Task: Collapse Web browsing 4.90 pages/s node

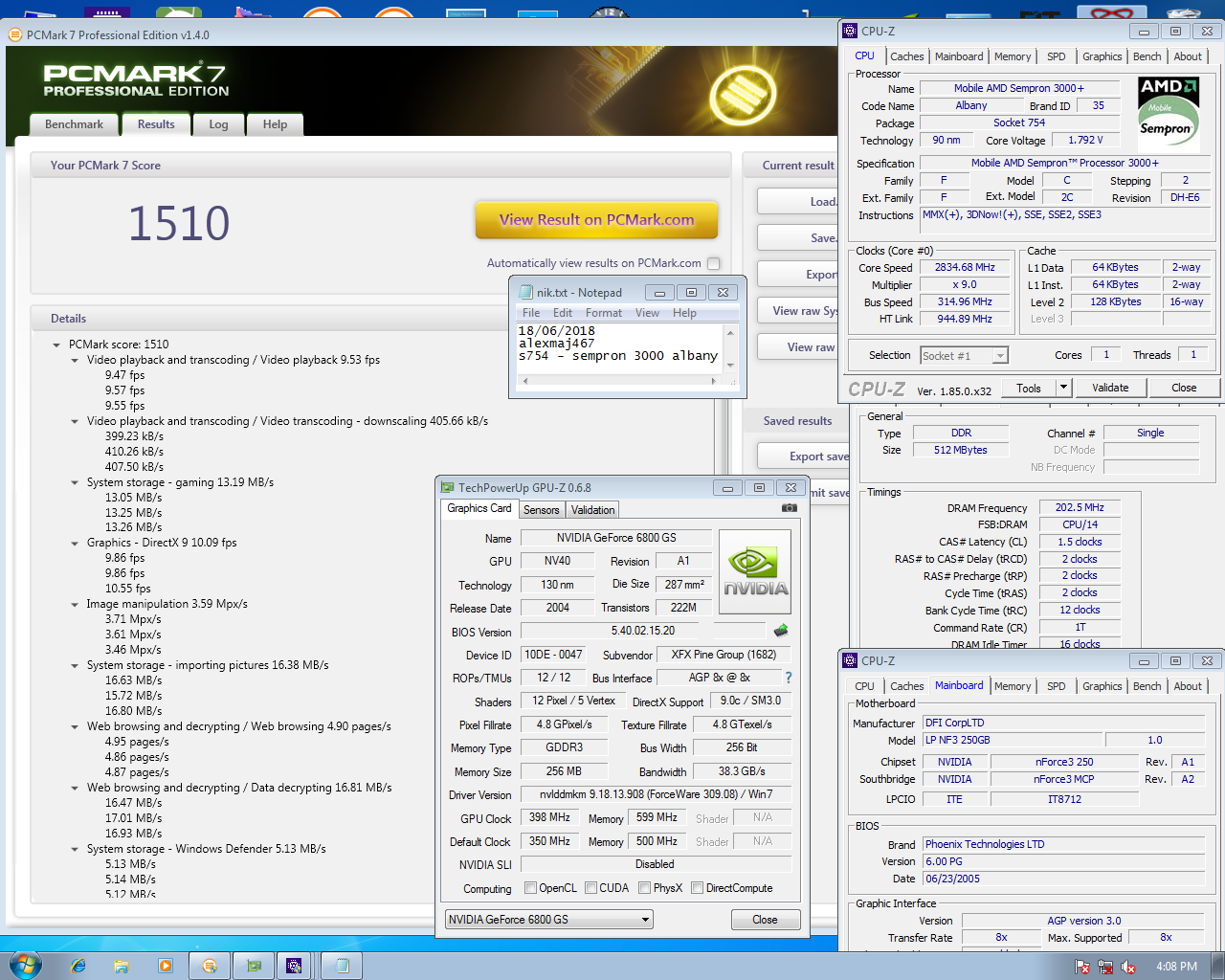Action: click(x=75, y=727)
